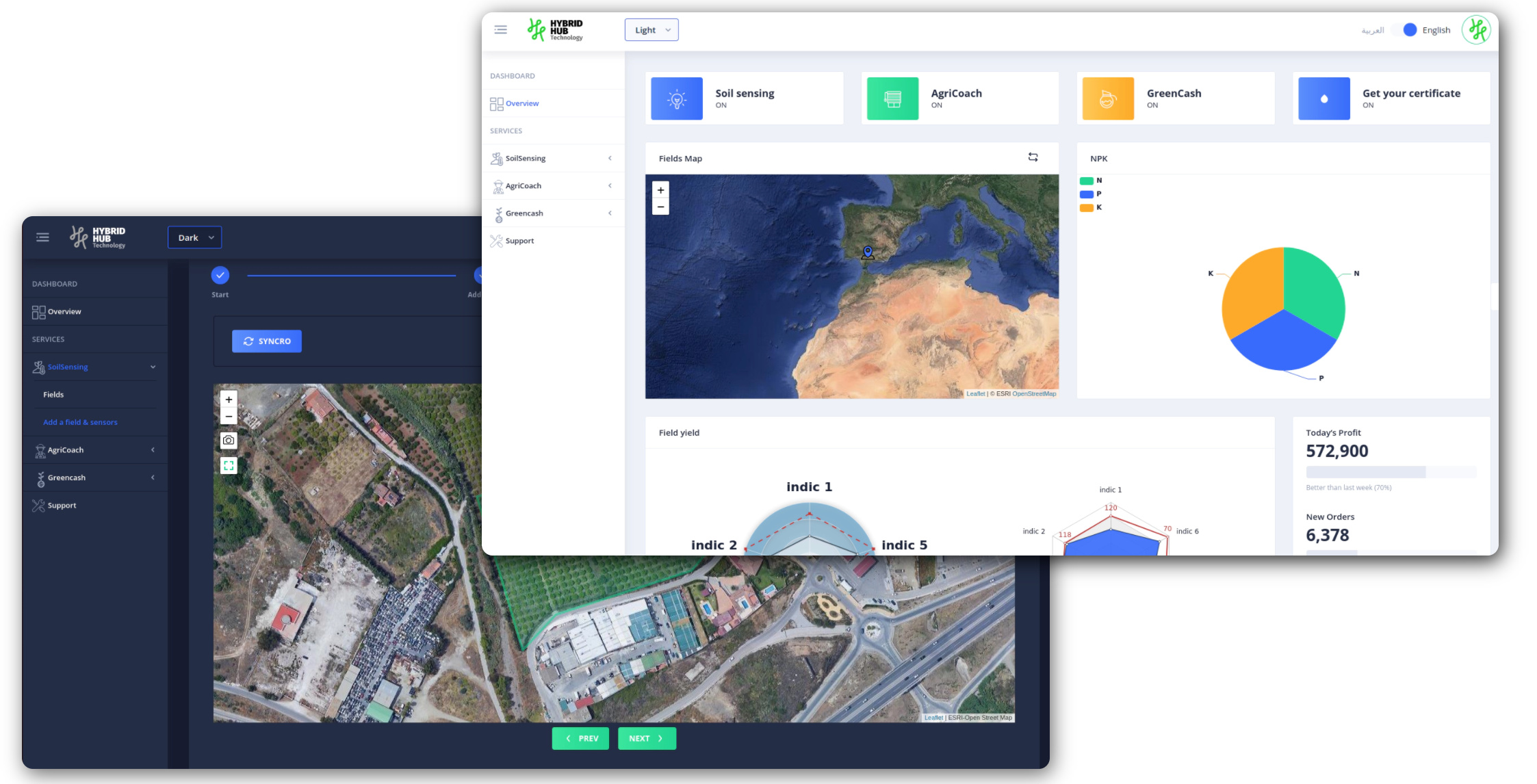1537x784 pixels.
Task: Click the blue location pin on the Fields Map
Action: [x=868, y=252]
